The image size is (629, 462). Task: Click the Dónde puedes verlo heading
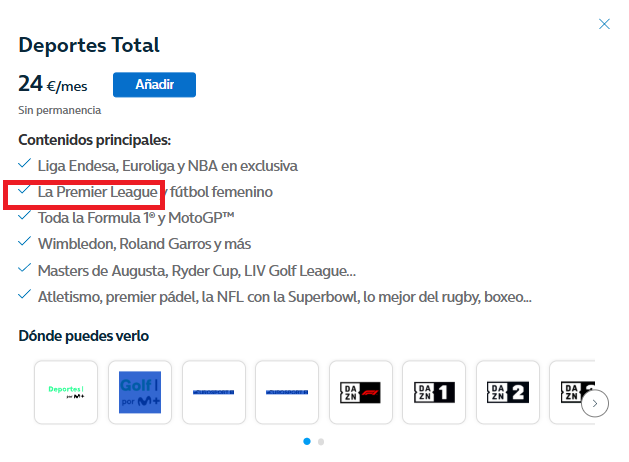(84, 336)
